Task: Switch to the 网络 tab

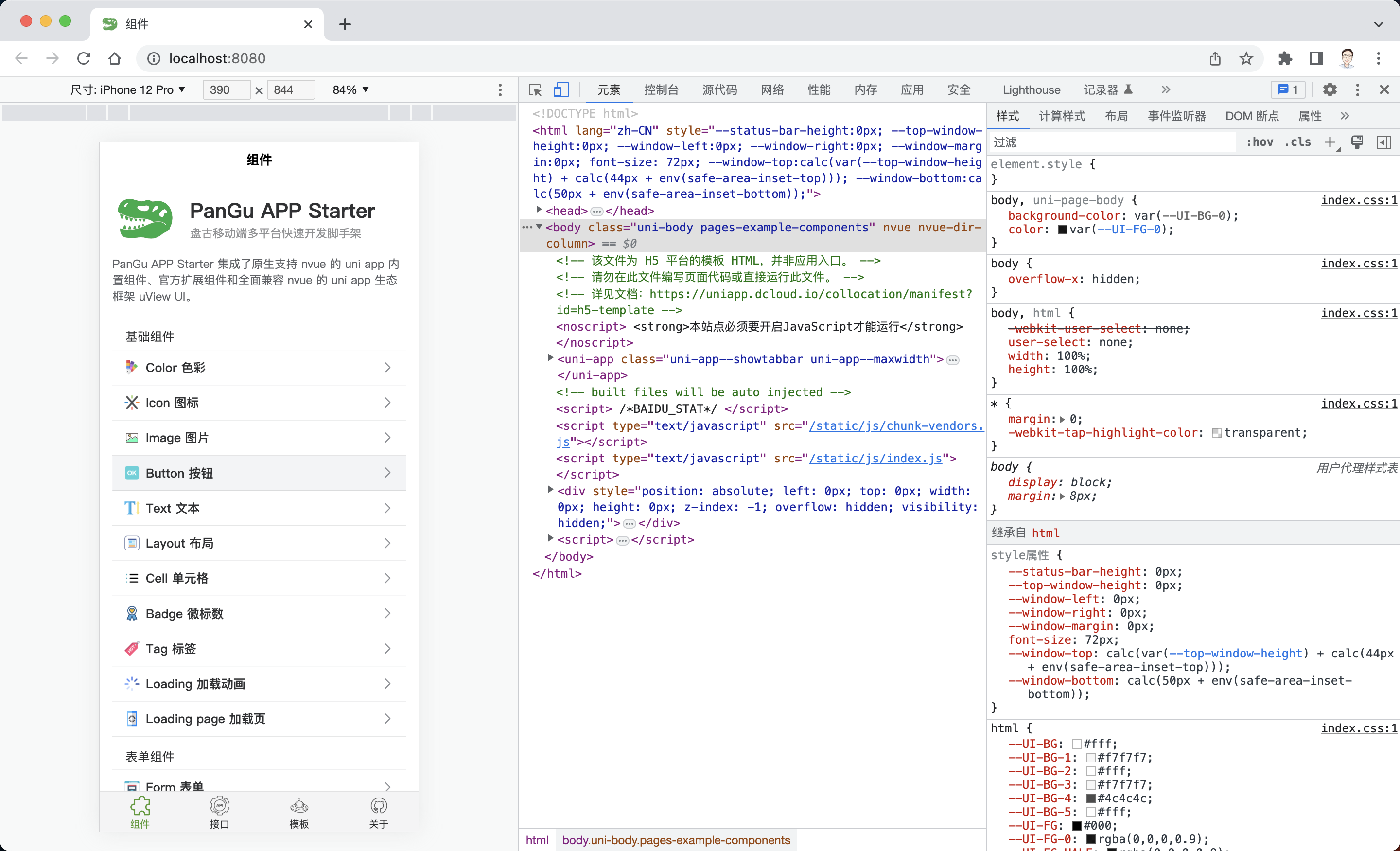Action: coord(772,90)
